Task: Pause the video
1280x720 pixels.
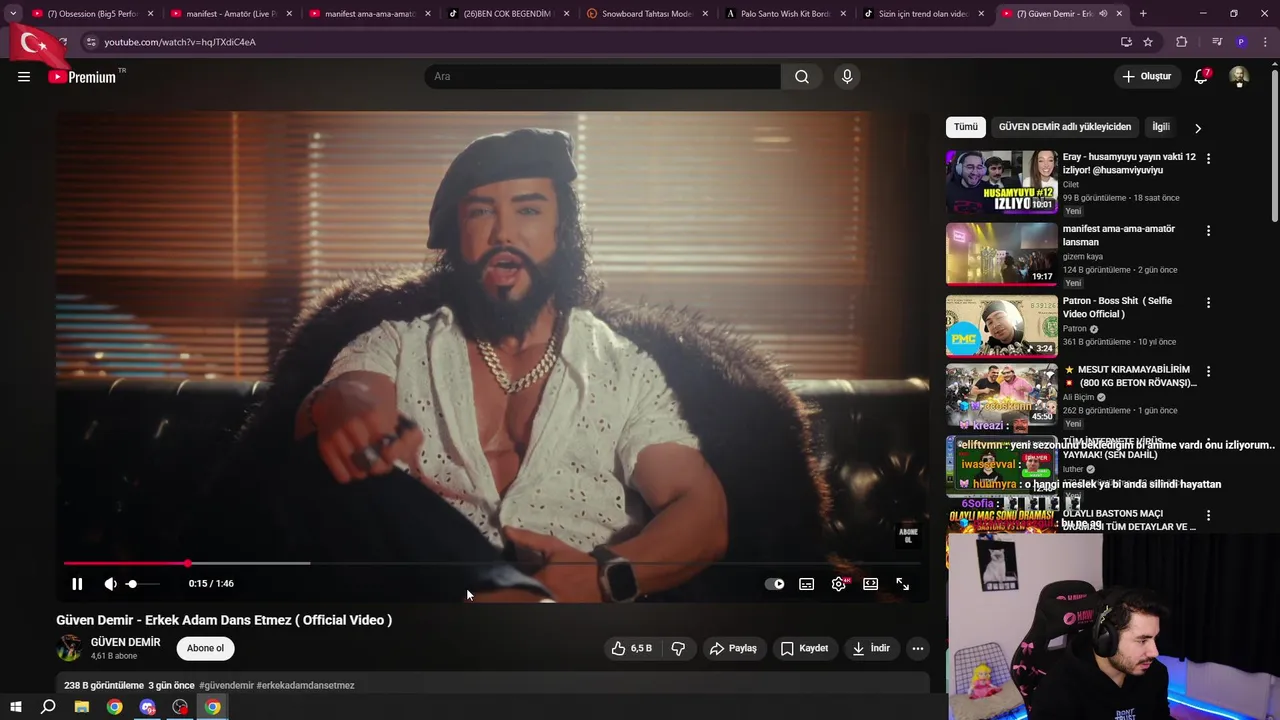Action: 77,584
